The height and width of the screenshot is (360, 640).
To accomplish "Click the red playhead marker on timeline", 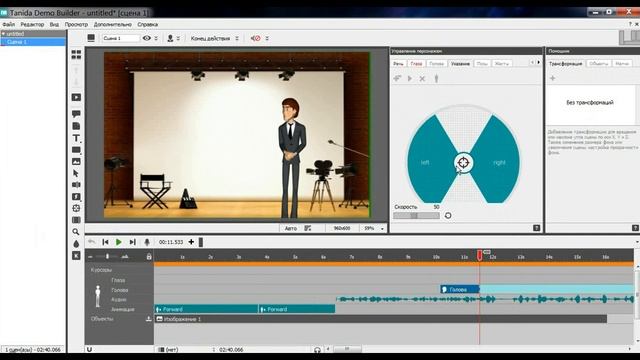I will coord(480,256).
